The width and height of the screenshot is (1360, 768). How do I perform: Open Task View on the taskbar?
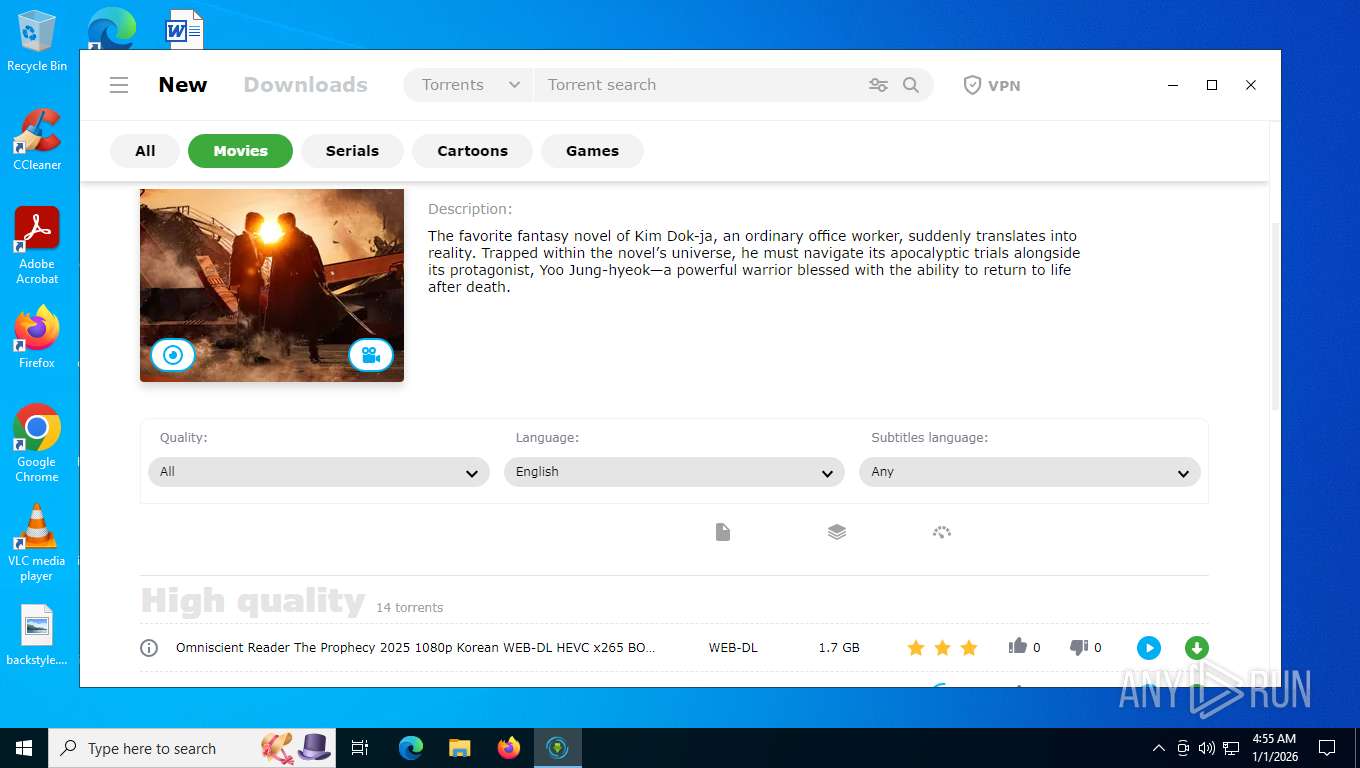pyautogui.click(x=360, y=748)
